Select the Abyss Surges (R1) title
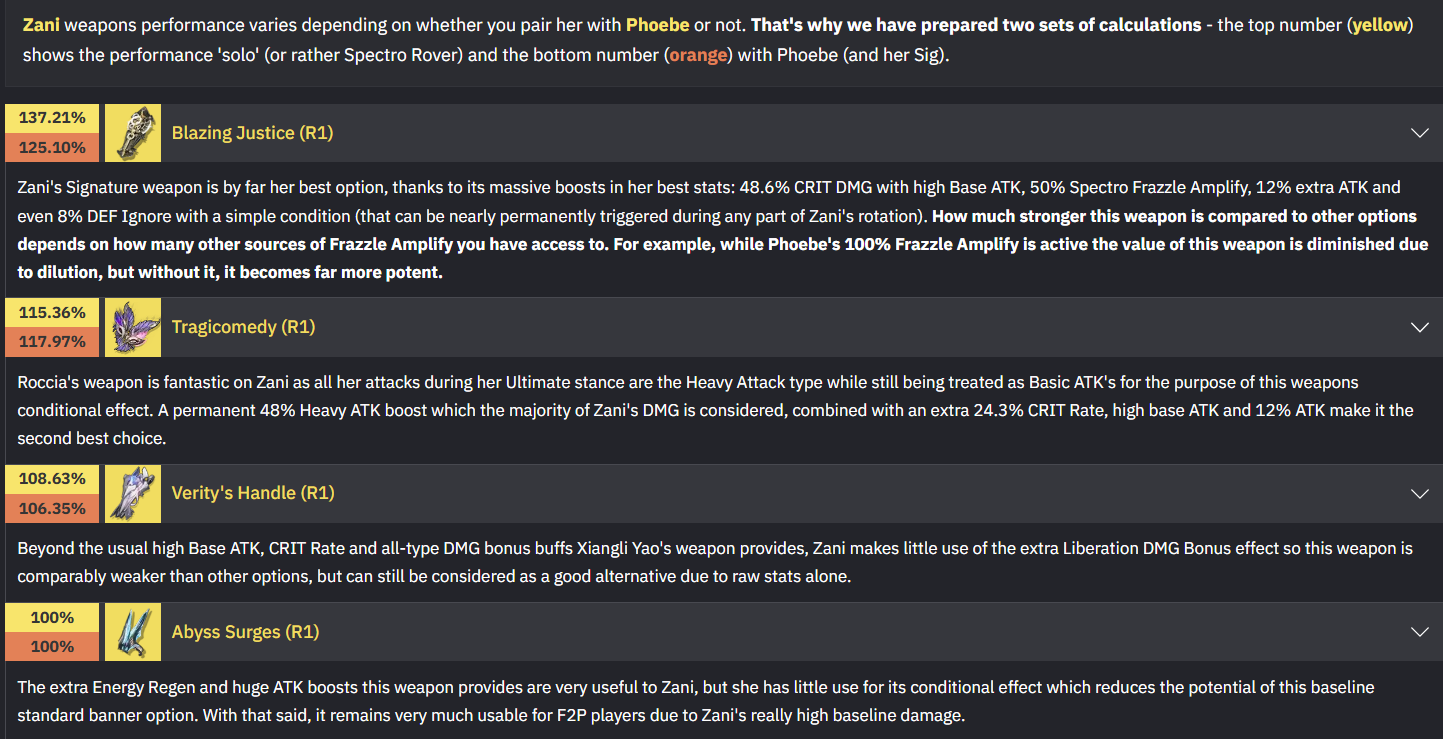This screenshot has height=739, width=1443. click(245, 632)
